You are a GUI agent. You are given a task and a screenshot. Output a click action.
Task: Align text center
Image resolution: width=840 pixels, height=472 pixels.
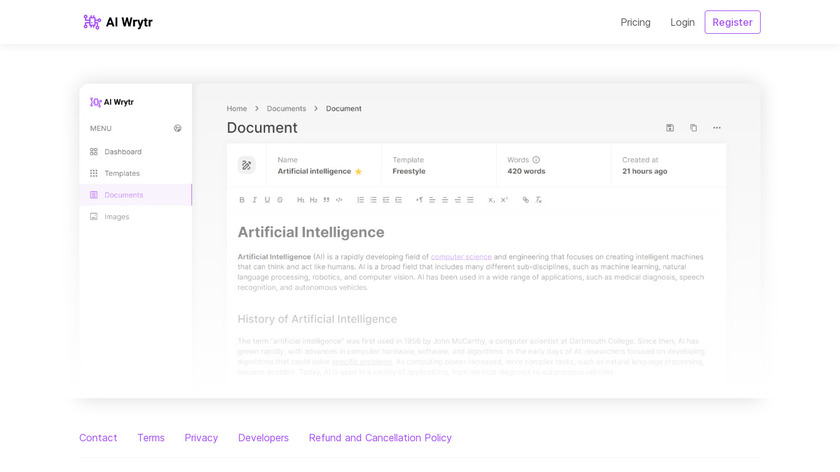pyautogui.click(x=445, y=200)
